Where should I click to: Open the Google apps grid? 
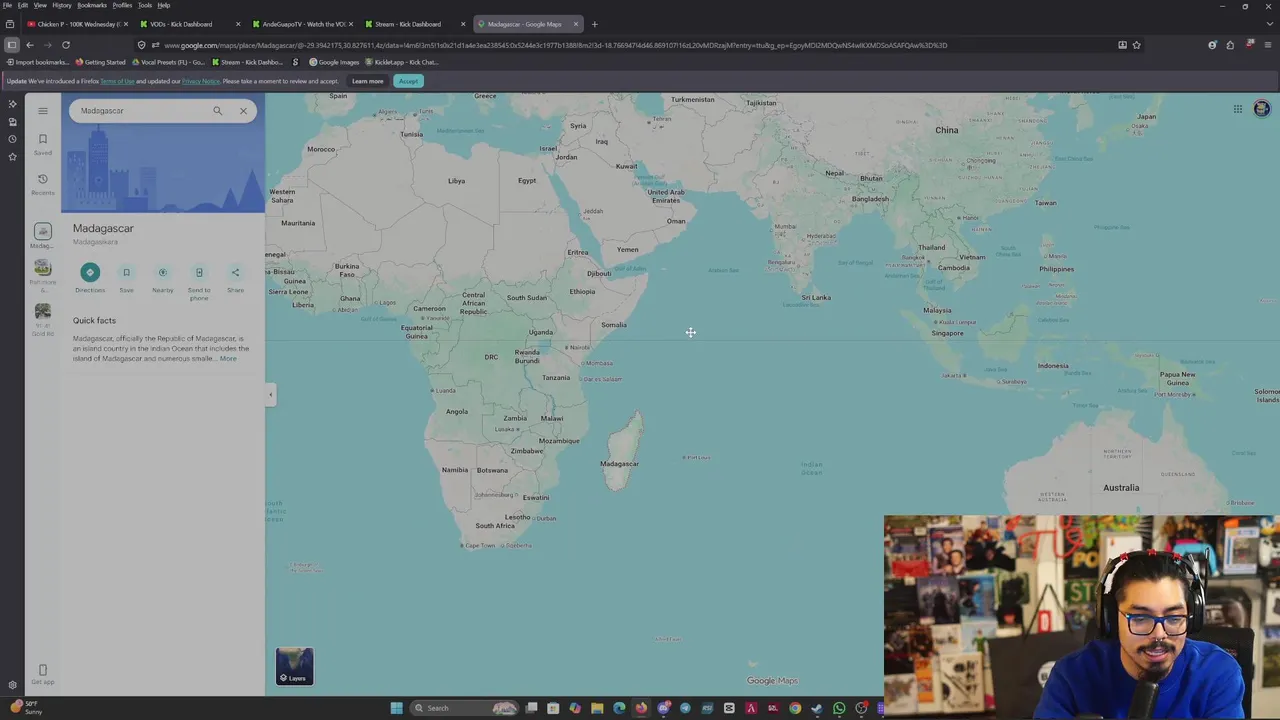[1237, 109]
